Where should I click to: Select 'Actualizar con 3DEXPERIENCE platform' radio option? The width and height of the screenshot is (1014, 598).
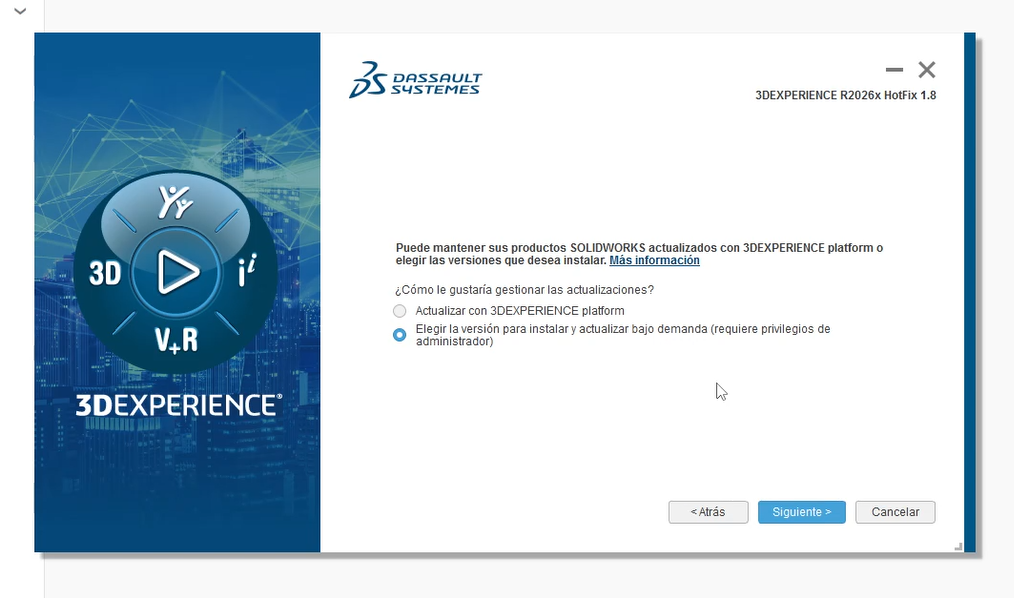click(x=400, y=311)
